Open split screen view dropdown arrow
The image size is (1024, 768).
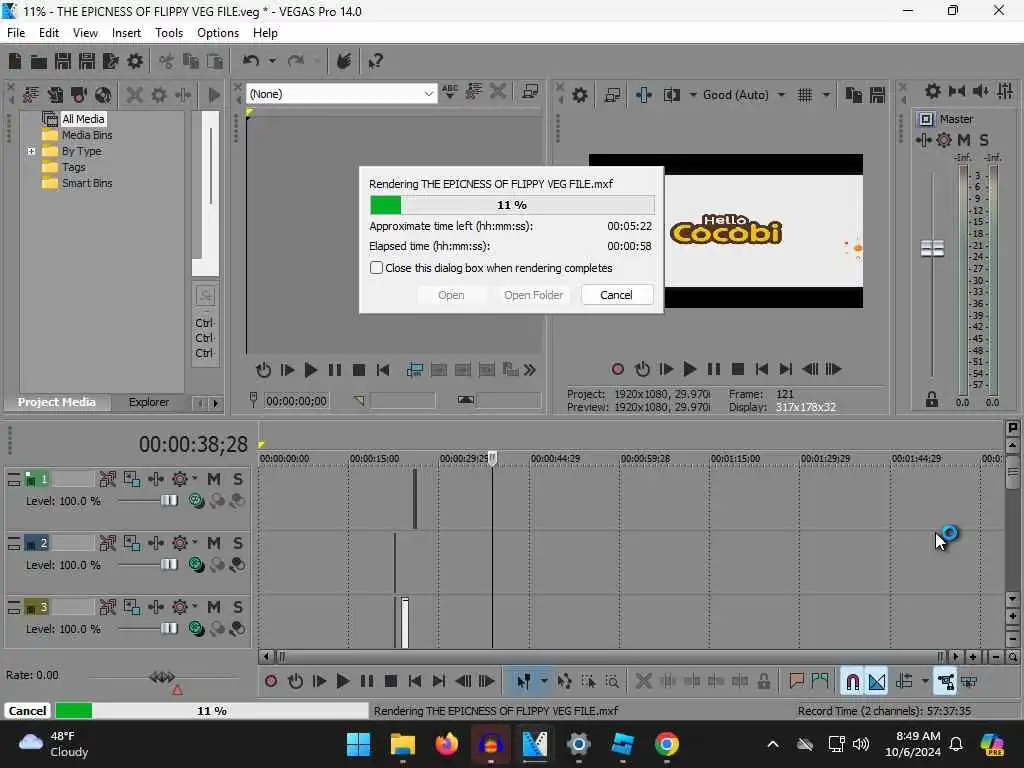tap(693, 95)
